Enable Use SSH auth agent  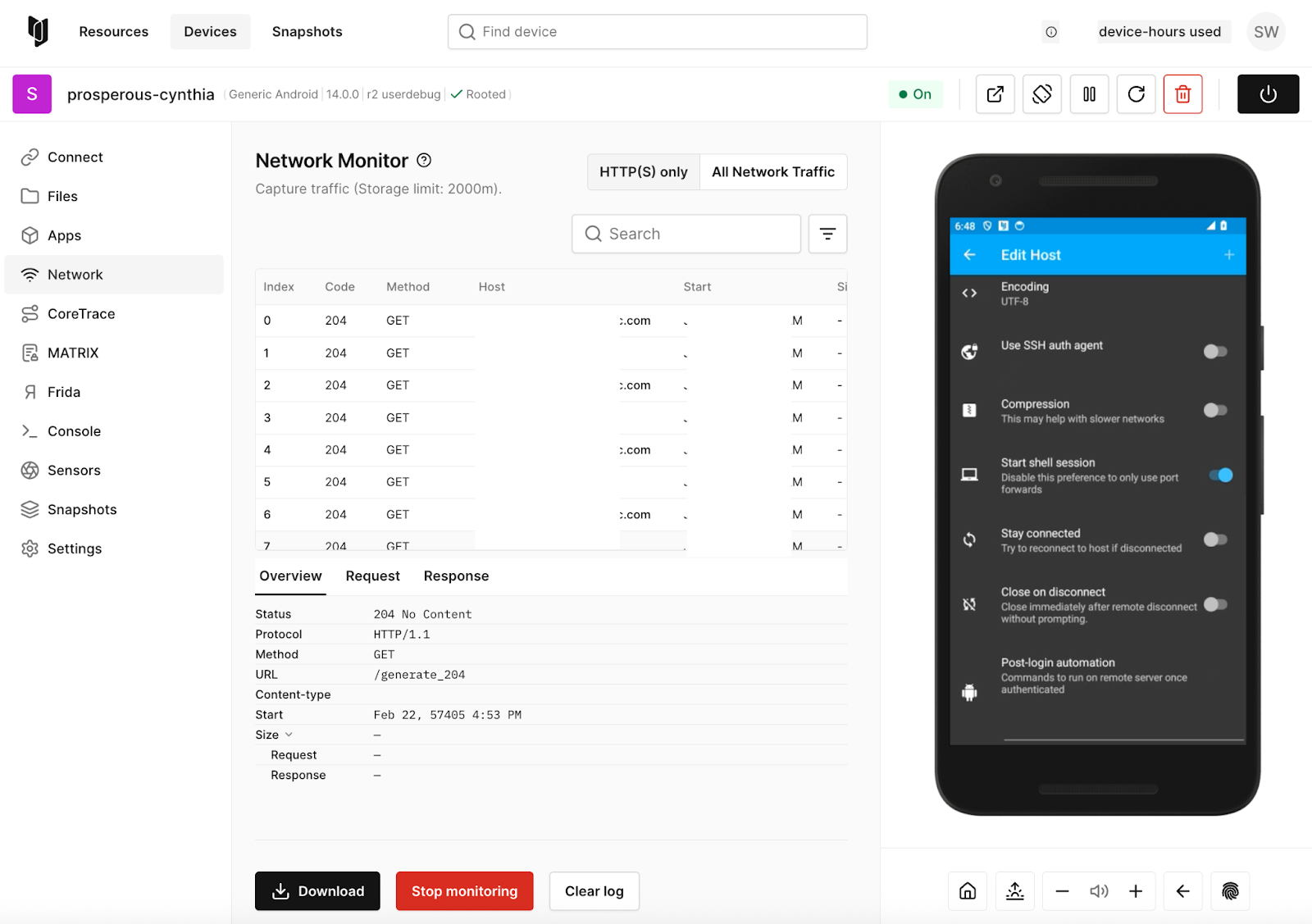pos(1216,351)
